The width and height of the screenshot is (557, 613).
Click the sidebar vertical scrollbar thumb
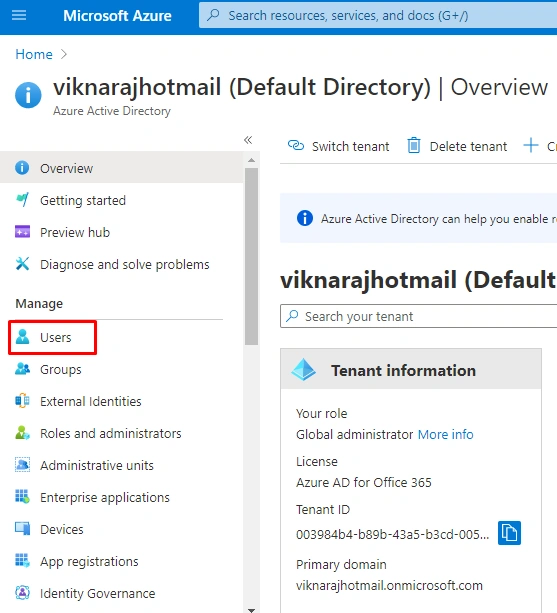(252, 256)
